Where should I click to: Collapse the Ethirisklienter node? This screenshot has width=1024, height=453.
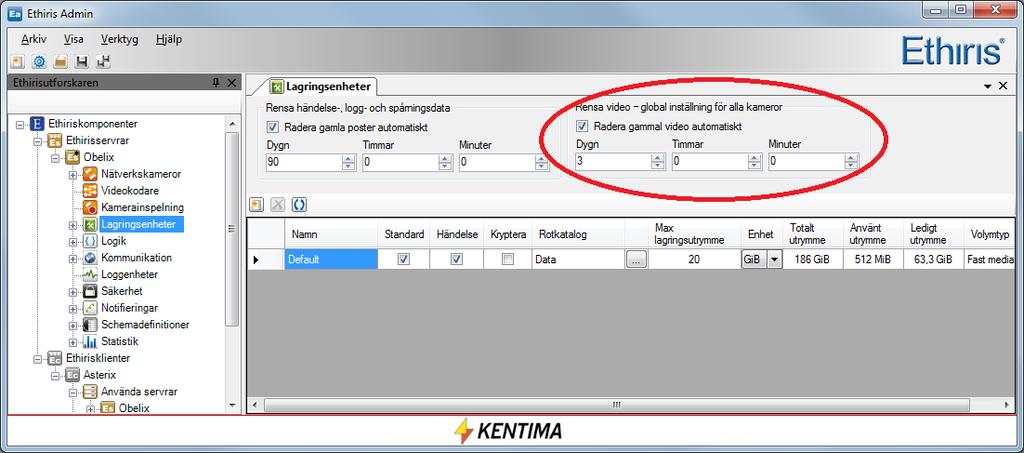(37, 358)
